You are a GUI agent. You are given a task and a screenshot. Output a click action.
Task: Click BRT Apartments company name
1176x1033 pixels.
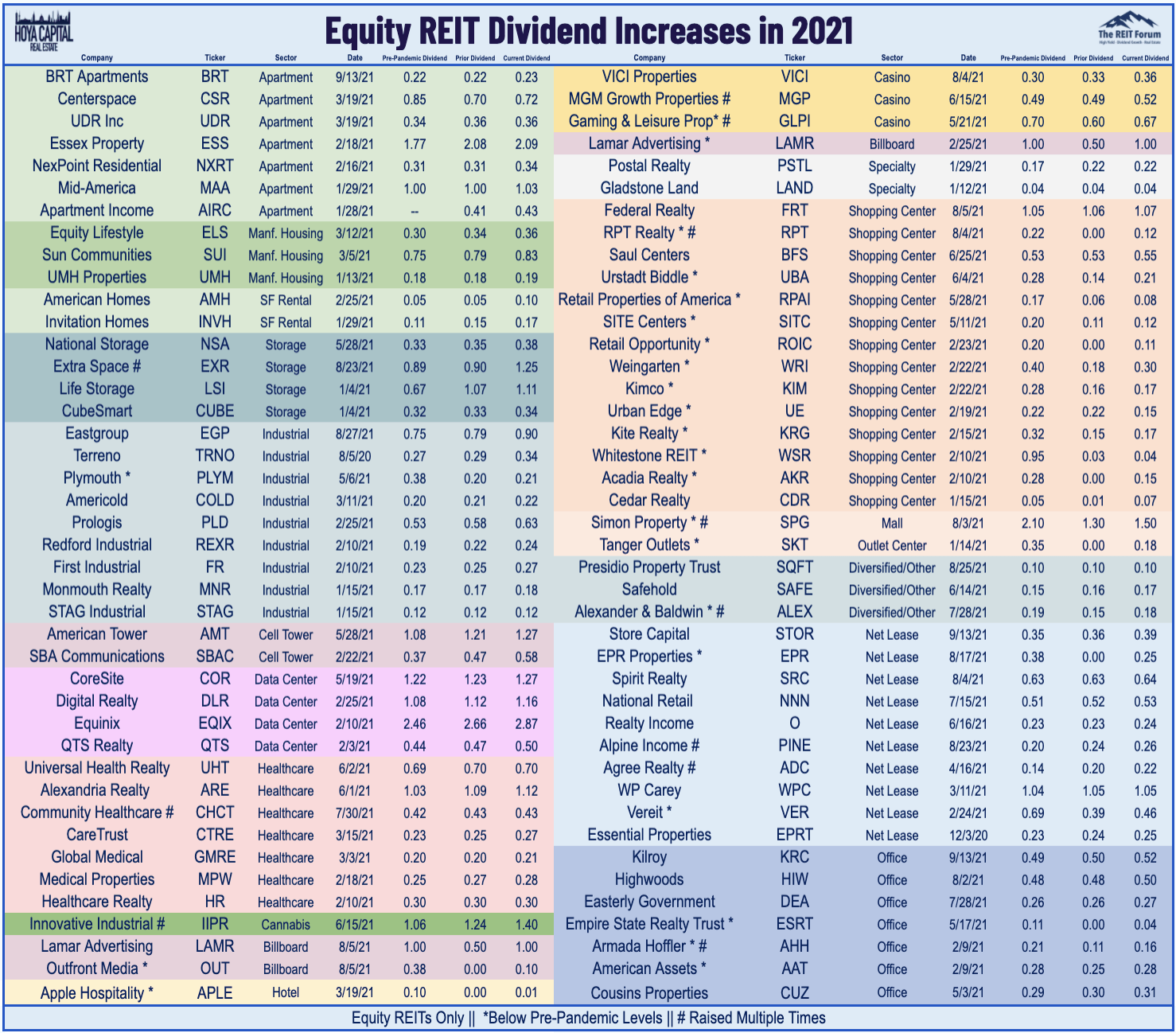click(x=97, y=76)
